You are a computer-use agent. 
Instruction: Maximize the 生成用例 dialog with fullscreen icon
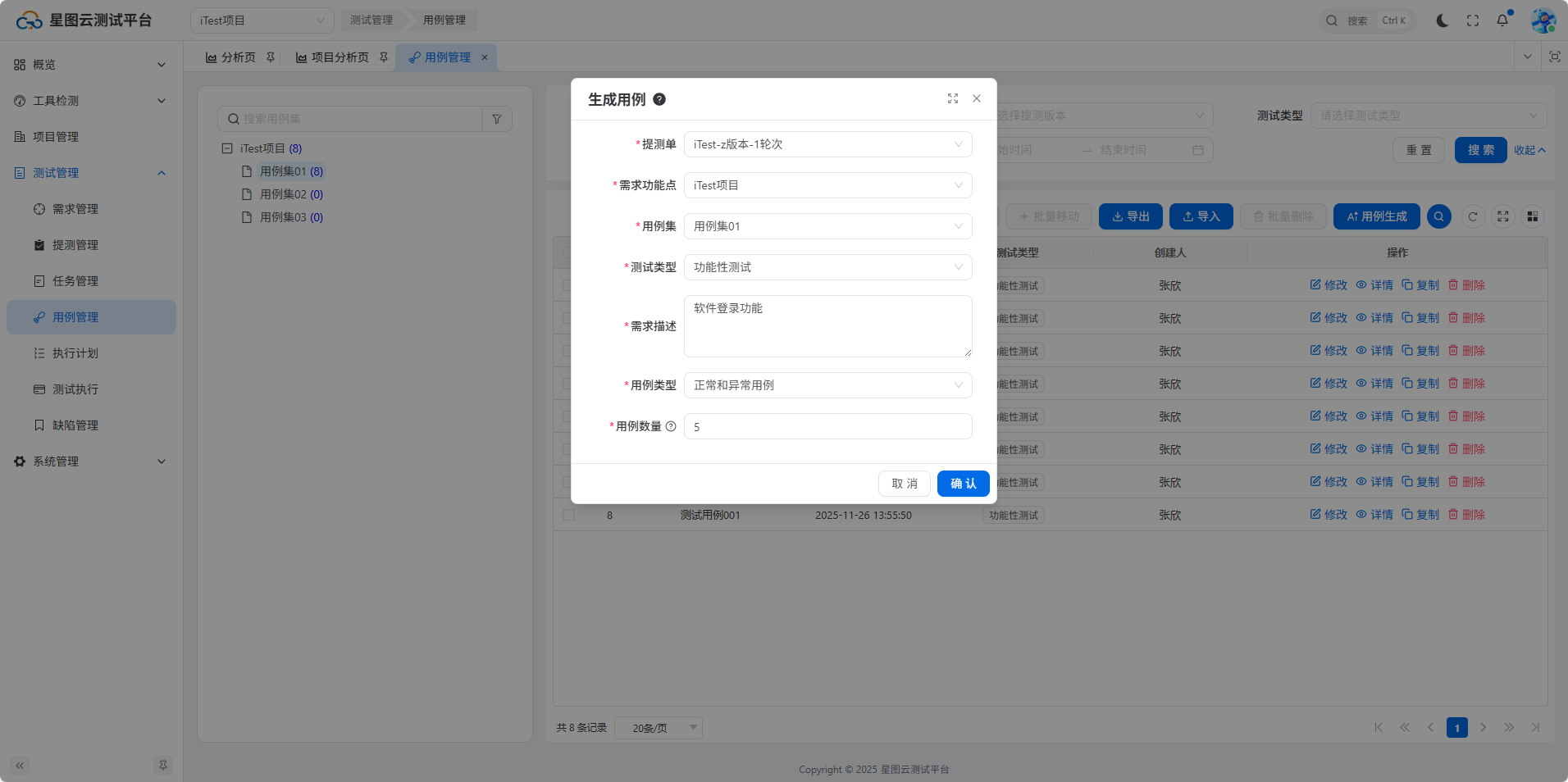(952, 98)
